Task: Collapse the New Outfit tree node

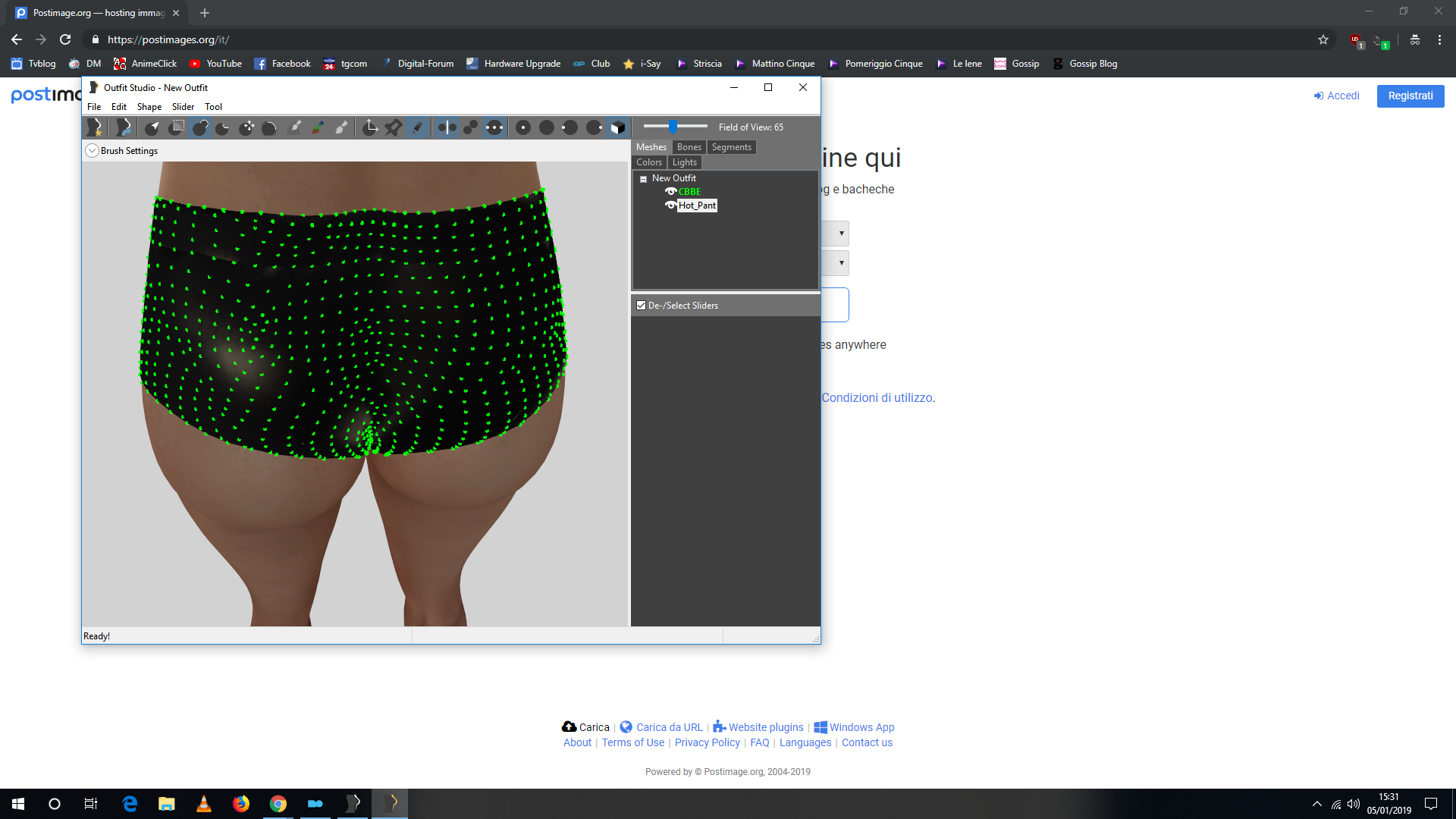Action: pyautogui.click(x=643, y=179)
